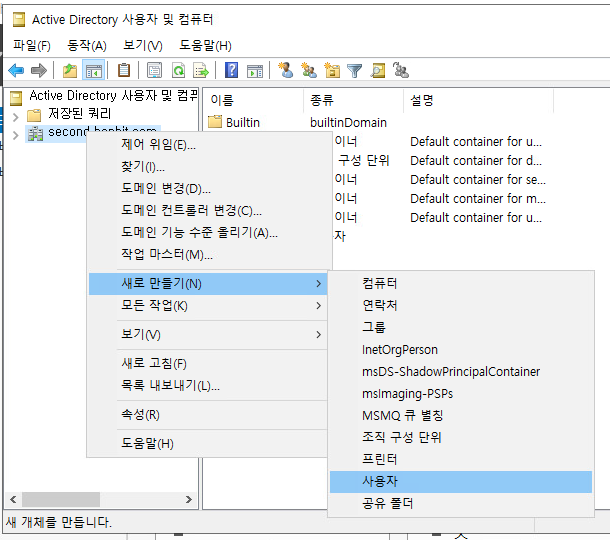
Task: Click tree pane scrollbar left arrow
Action: pyautogui.click(x=13, y=500)
